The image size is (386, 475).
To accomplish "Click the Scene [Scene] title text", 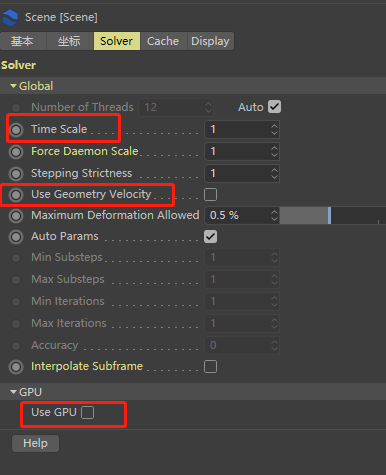I will tap(61, 17).
